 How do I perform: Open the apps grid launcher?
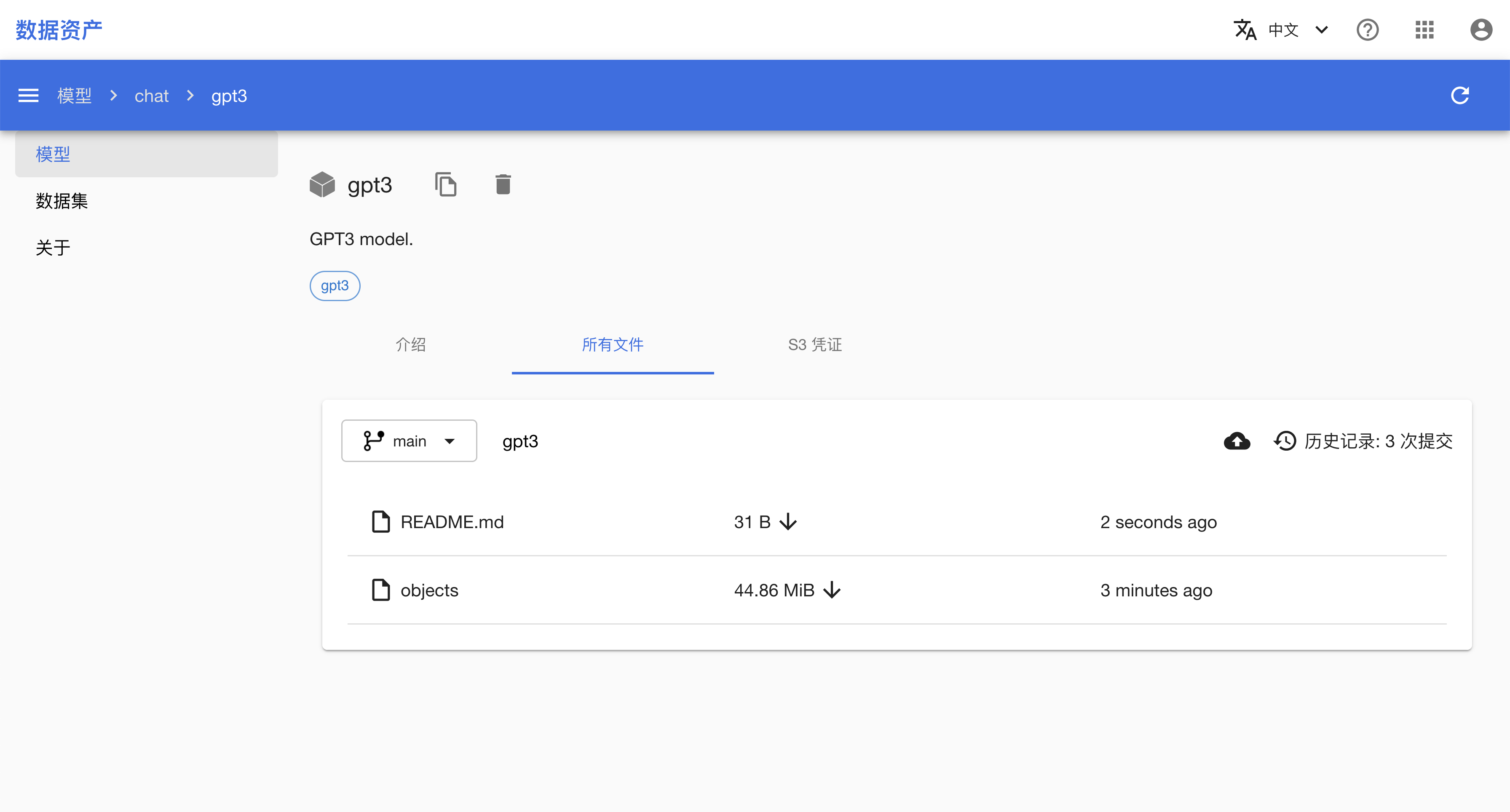coord(1424,30)
